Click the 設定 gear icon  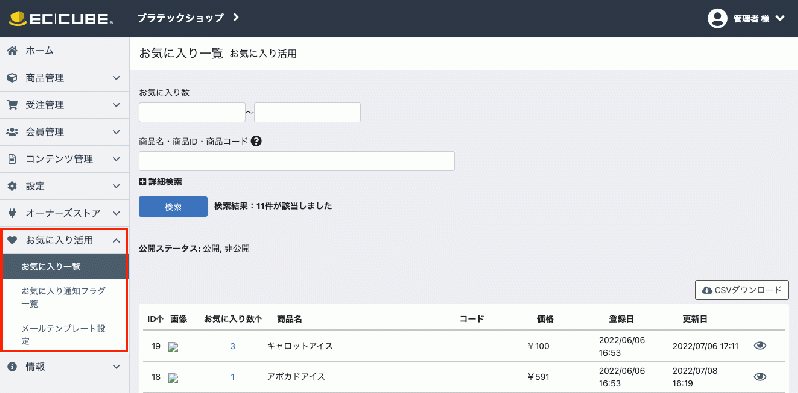coord(13,186)
